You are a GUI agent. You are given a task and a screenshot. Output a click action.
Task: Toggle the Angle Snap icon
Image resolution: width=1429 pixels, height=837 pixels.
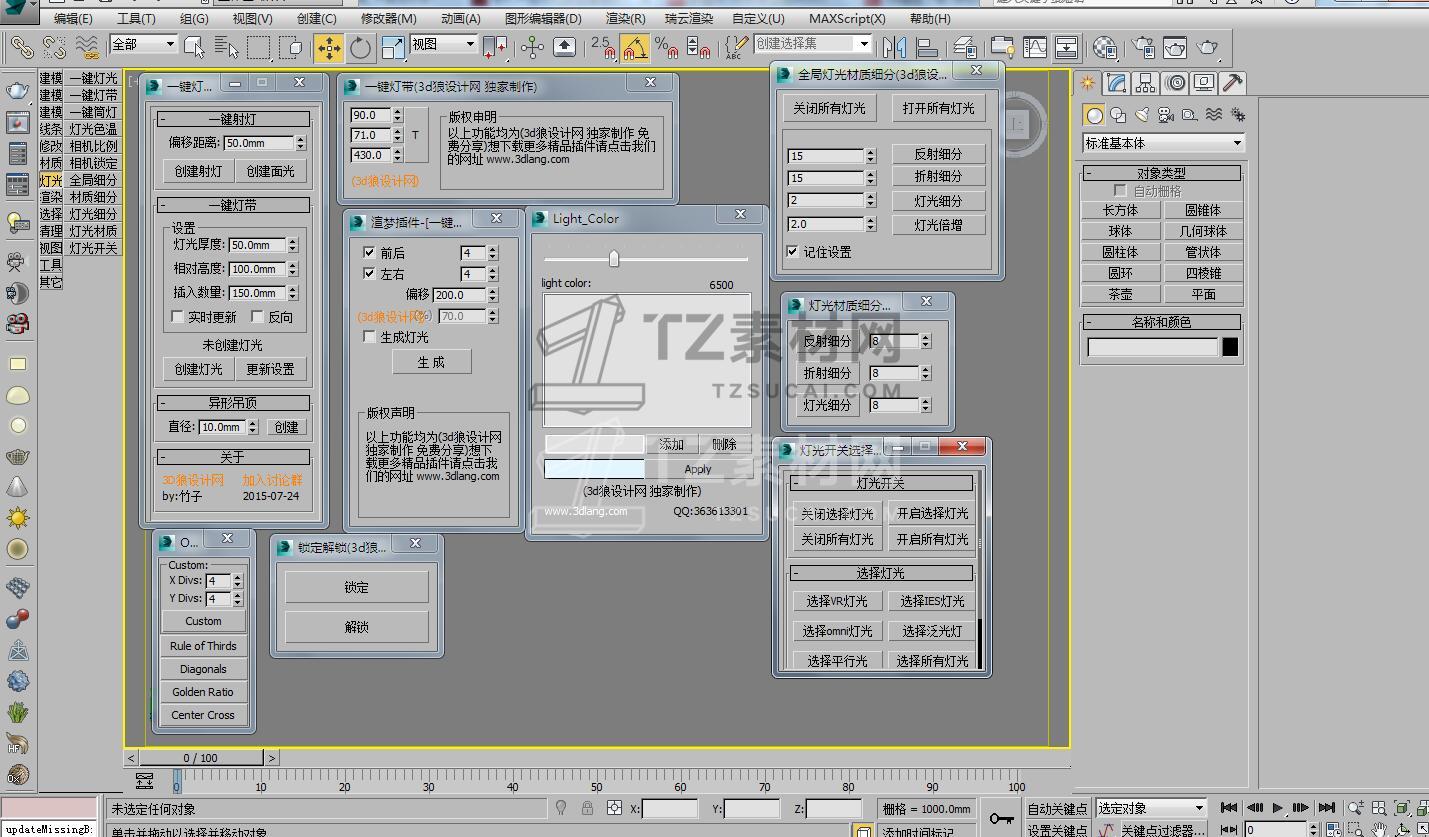tap(633, 47)
